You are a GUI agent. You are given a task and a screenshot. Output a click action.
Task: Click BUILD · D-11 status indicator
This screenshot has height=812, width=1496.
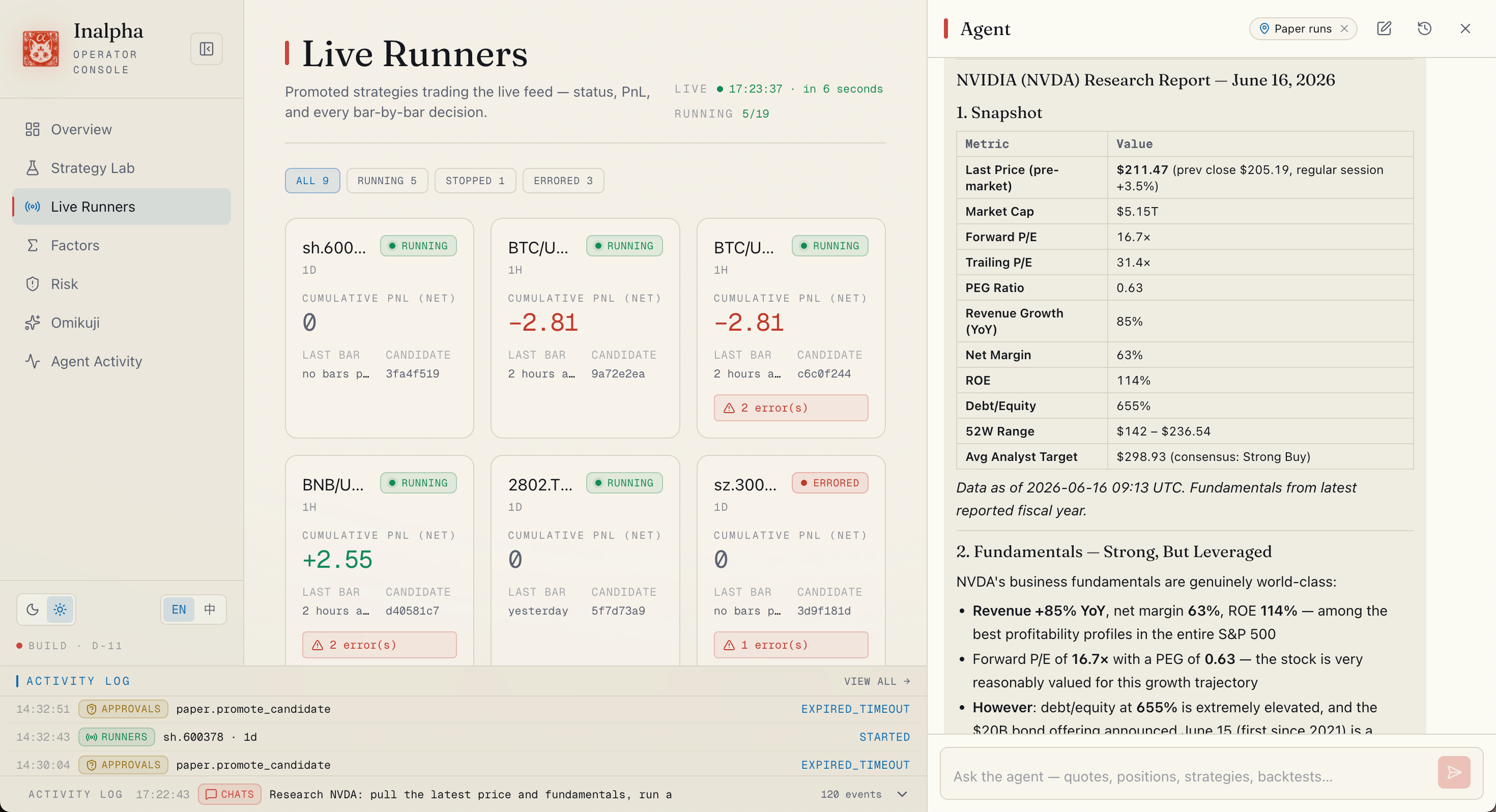point(70,645)
